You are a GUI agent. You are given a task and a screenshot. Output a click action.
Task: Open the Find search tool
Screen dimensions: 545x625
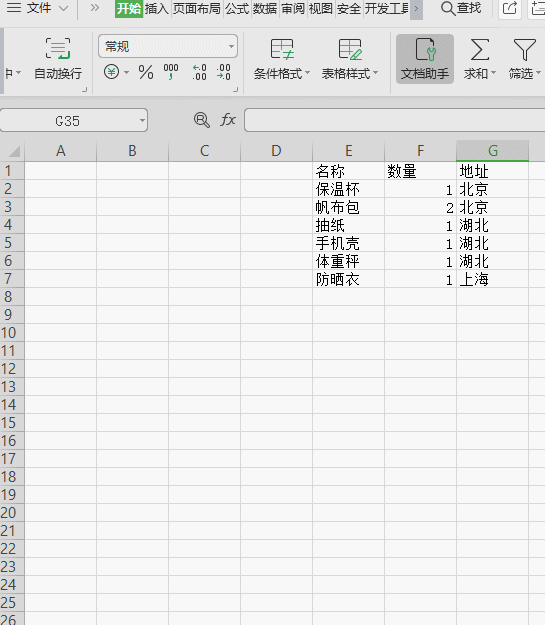(461, 8)
